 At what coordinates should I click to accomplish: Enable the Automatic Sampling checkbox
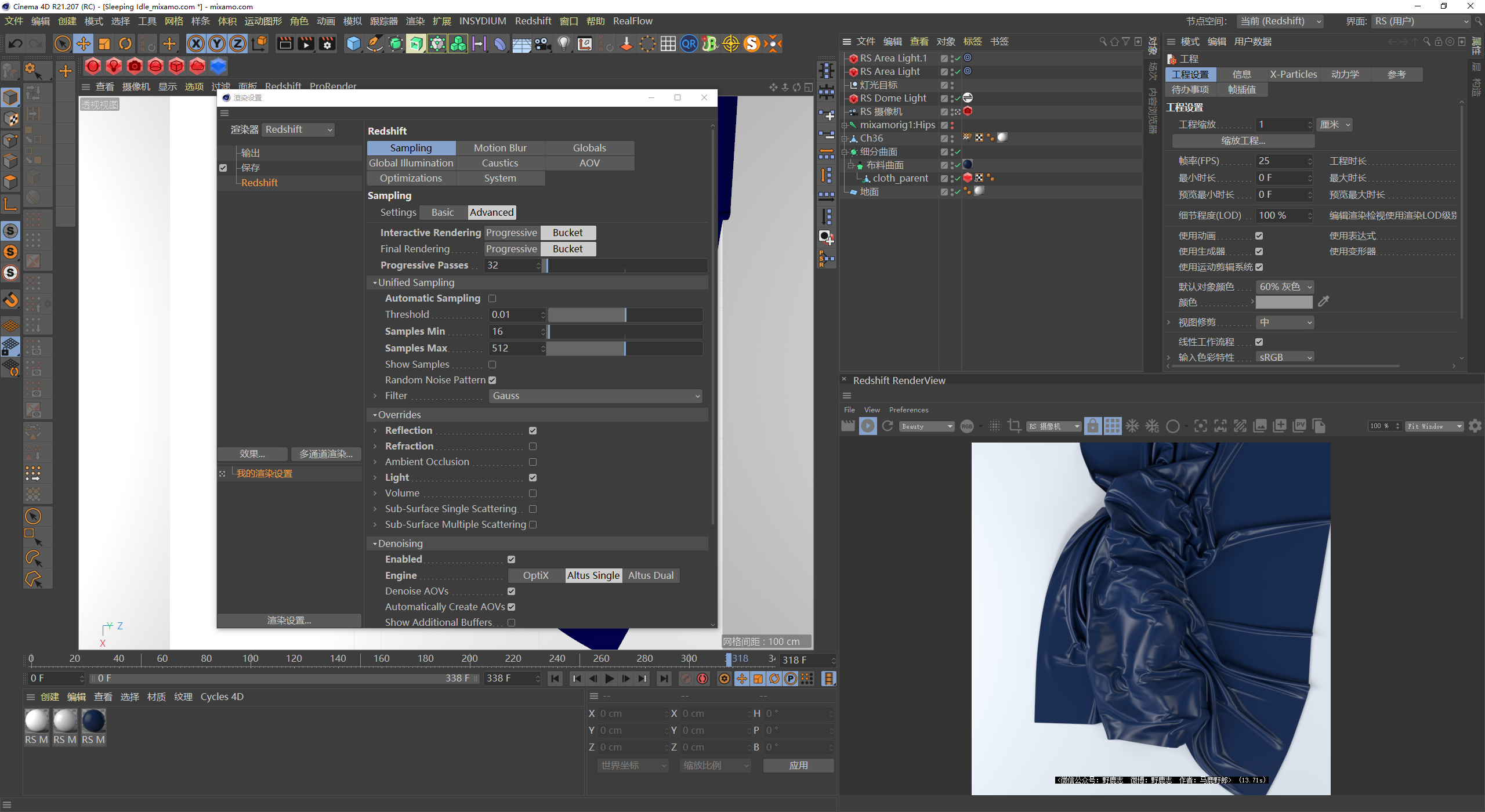(492, 298)
